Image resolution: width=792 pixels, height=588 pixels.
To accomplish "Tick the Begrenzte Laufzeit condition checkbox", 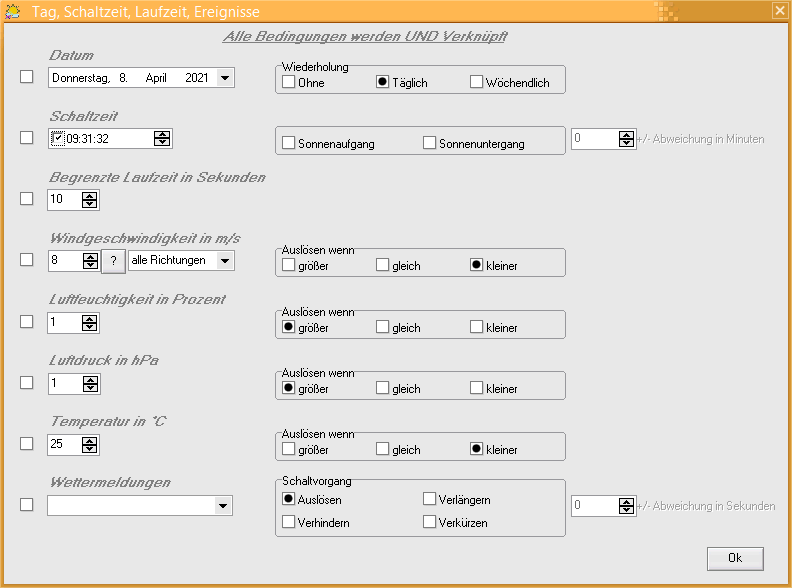I will tap(26, 199).
